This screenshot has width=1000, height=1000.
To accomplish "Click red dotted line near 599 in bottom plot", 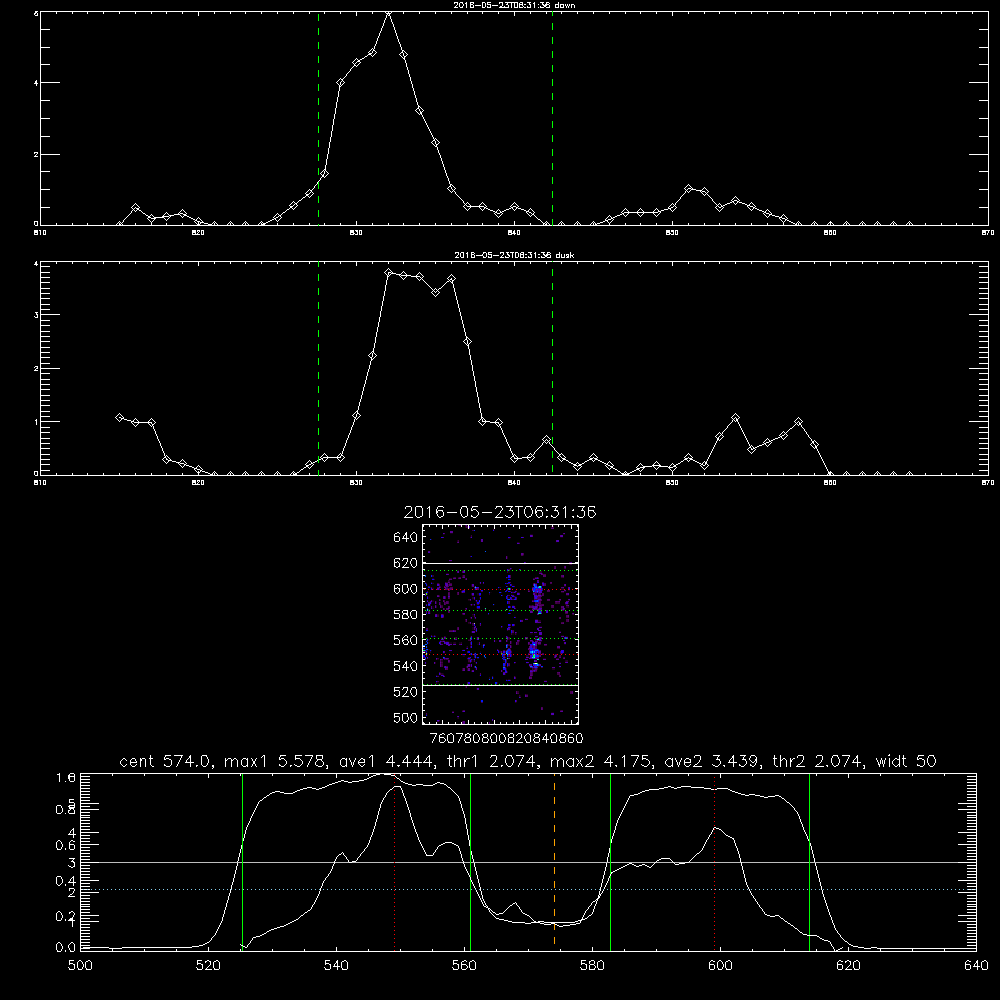I will (714, 861).
